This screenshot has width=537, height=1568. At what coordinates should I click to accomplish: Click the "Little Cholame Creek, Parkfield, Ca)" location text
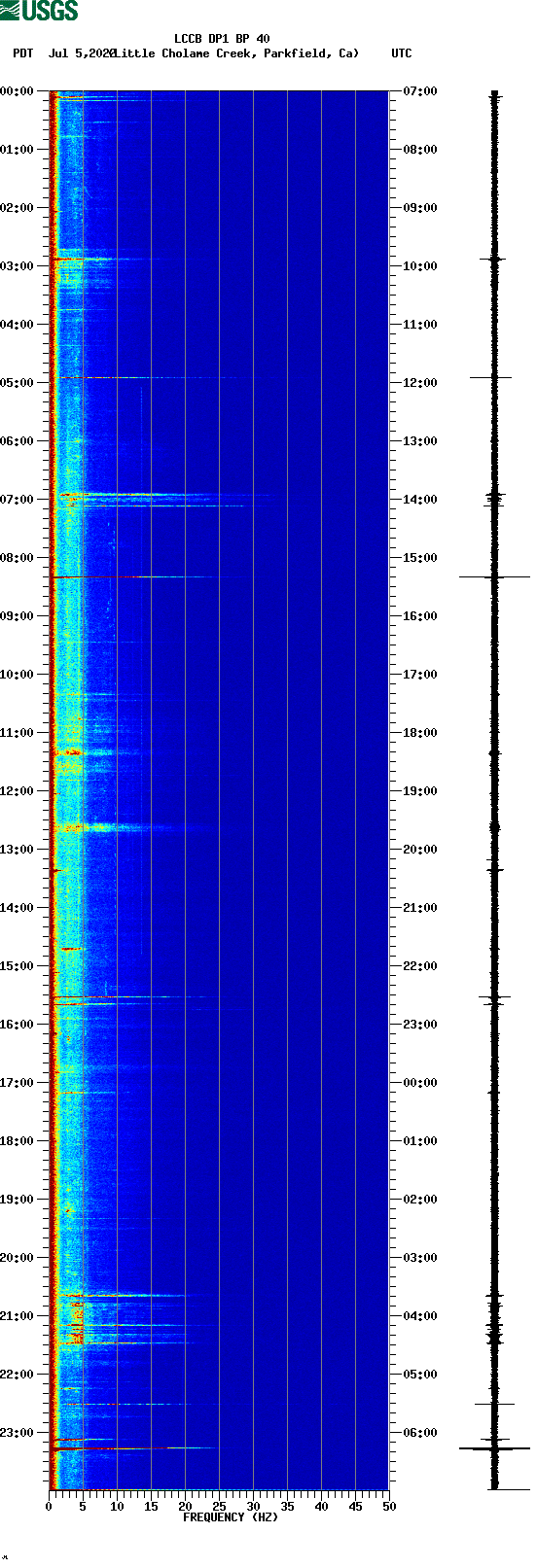pyautogui.click(x=236, y=53)
